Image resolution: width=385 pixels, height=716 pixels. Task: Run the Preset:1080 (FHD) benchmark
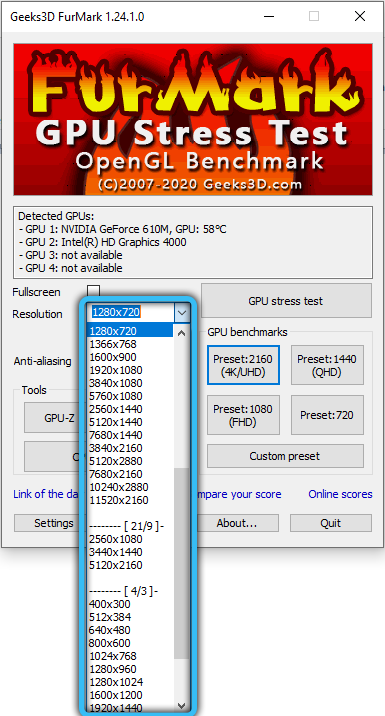pos(243,415)
